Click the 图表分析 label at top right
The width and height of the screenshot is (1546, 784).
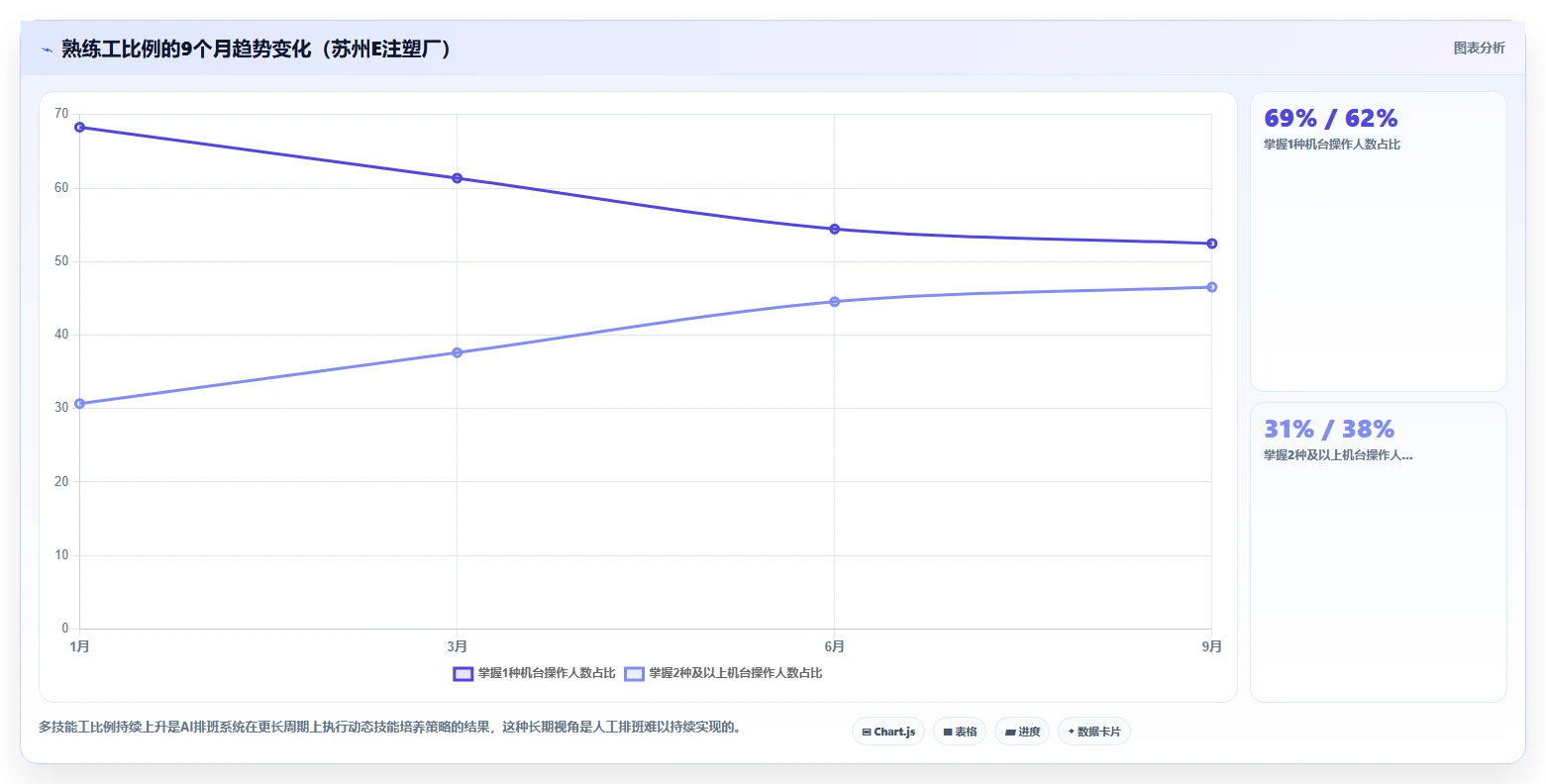(x=1479, y=49)
